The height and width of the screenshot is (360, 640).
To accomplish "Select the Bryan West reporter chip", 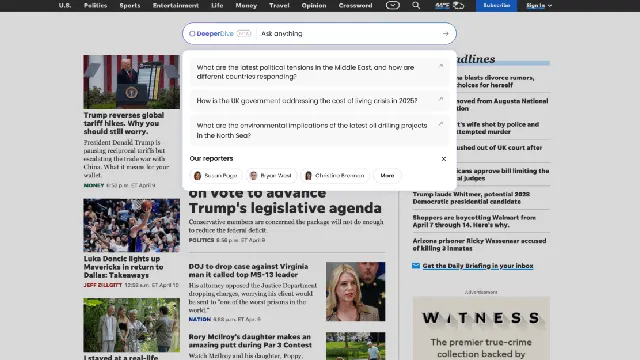I will tap(271, 176).
